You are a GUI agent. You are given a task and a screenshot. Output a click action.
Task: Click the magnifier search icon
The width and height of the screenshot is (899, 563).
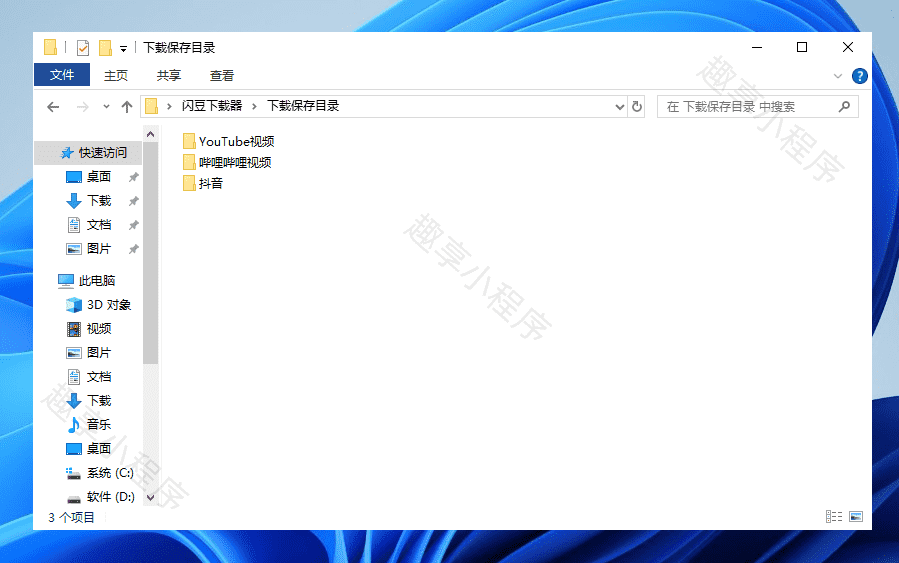coord(844,107)
